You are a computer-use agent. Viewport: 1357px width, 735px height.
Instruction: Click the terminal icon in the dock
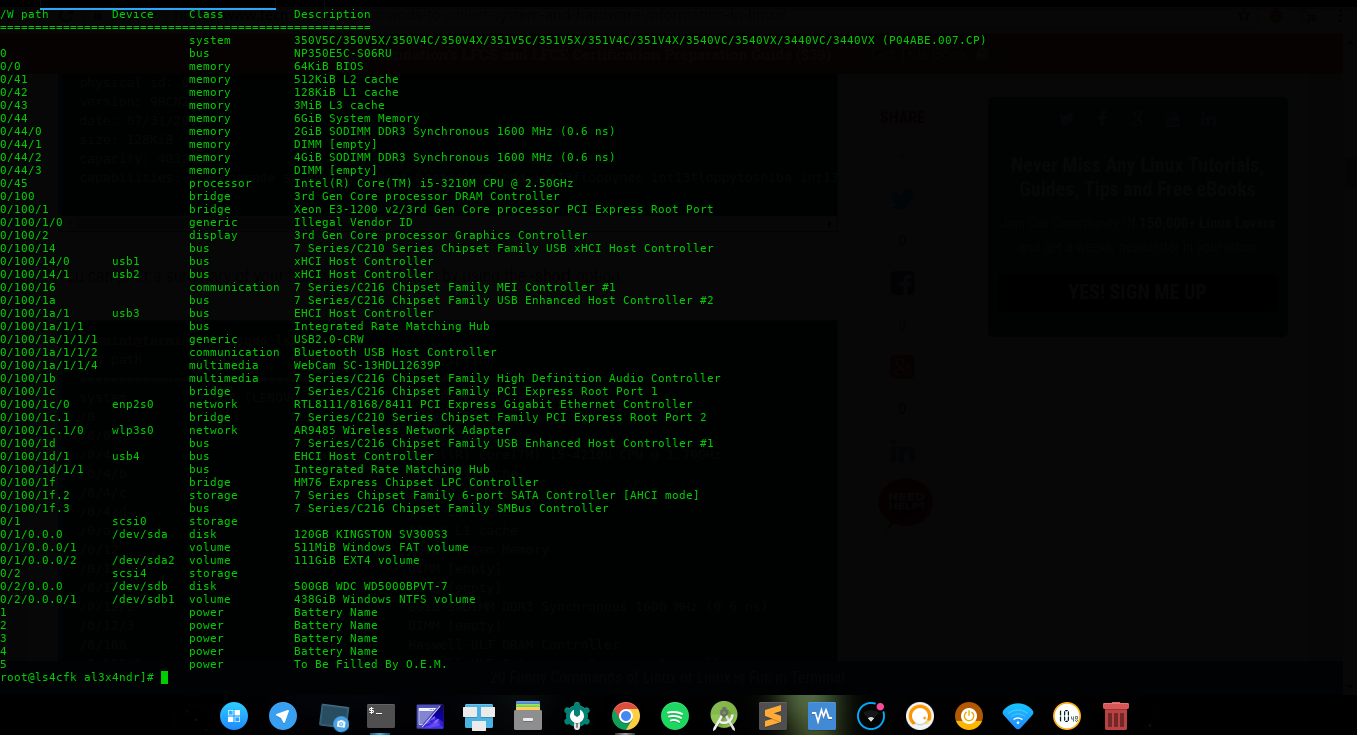pyautogui.click(x=381, y=716)
